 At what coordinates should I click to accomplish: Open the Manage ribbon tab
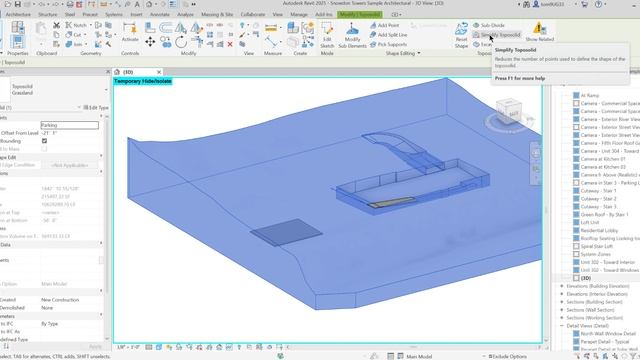[299, 14]
